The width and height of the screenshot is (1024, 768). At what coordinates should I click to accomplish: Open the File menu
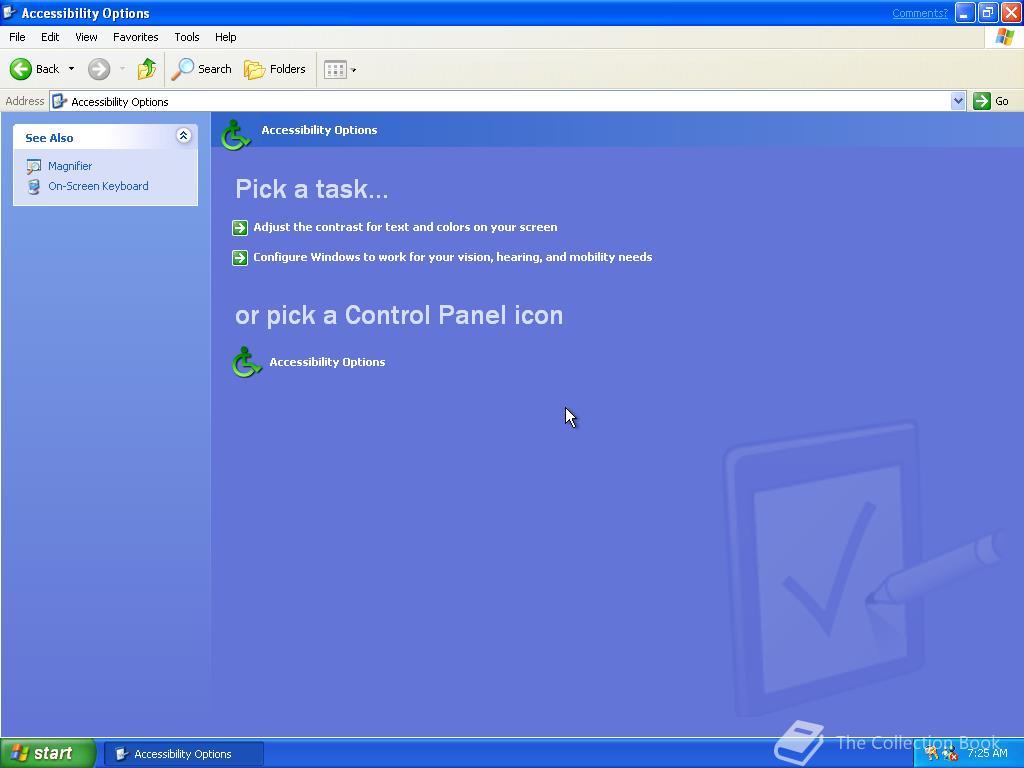coord(17,37)
